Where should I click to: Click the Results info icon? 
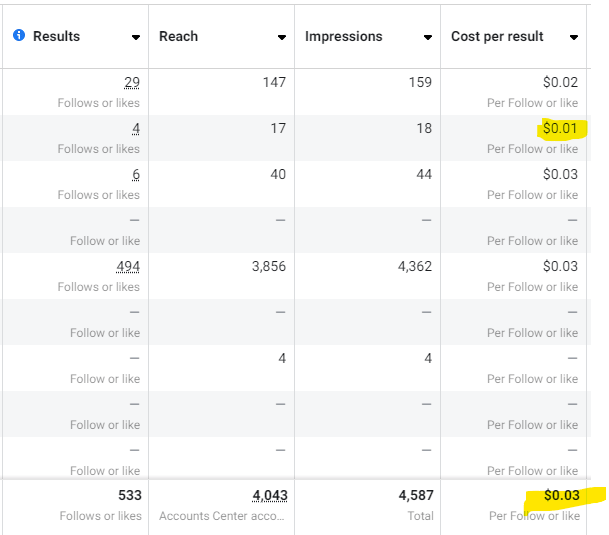pyautogui.click(x=19, y=36)
